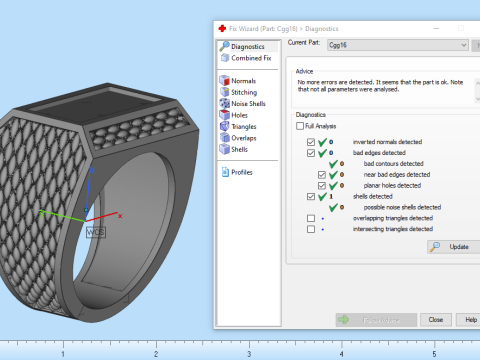Open the Profiles document icon
480x360 pixels.
pos(225,172)
